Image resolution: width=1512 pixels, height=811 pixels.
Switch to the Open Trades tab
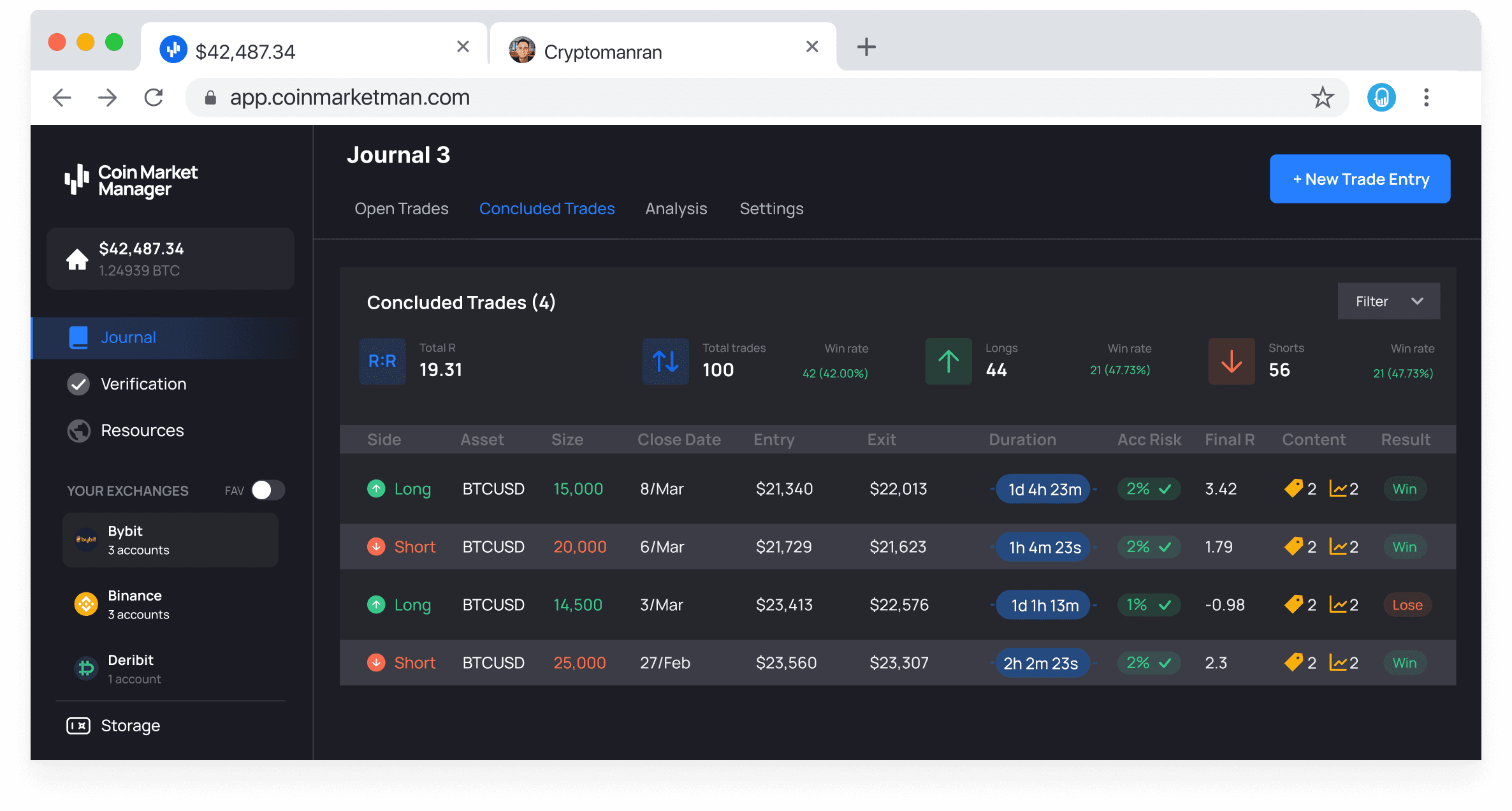click(x=400, y=208)
